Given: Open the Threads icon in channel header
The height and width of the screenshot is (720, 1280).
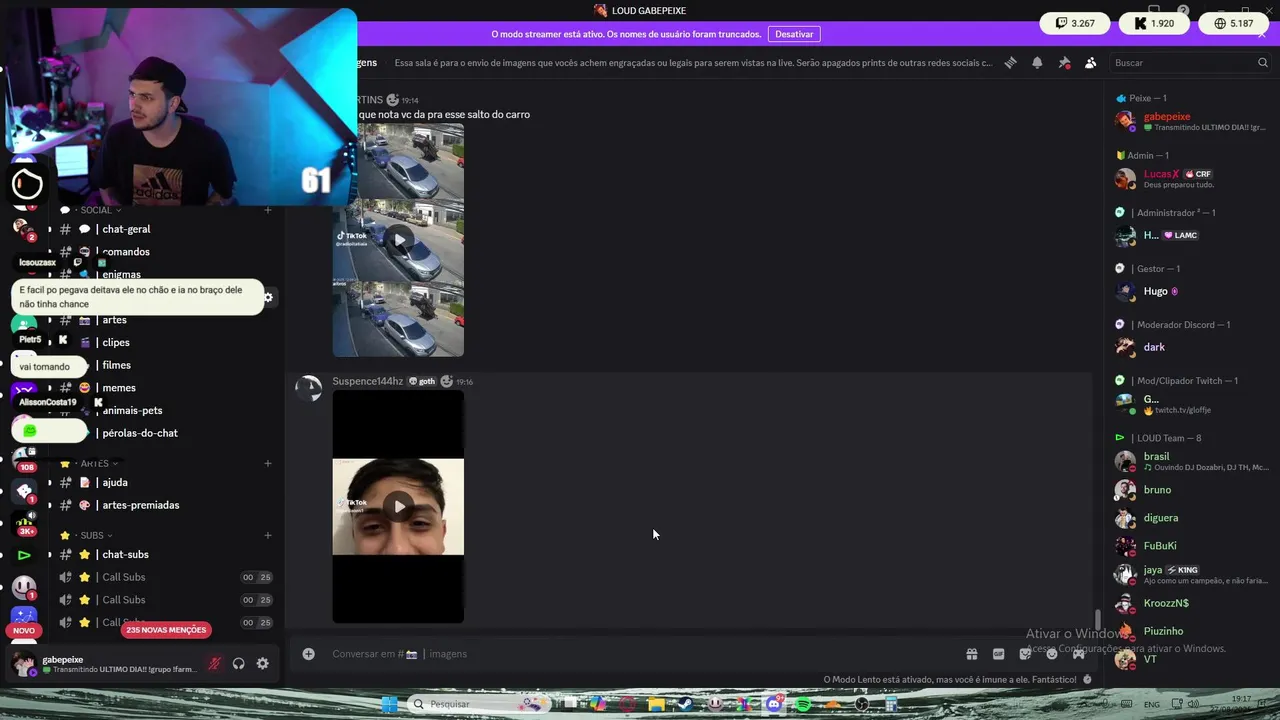Looking at the screenshot, I should click(1010, 62).
